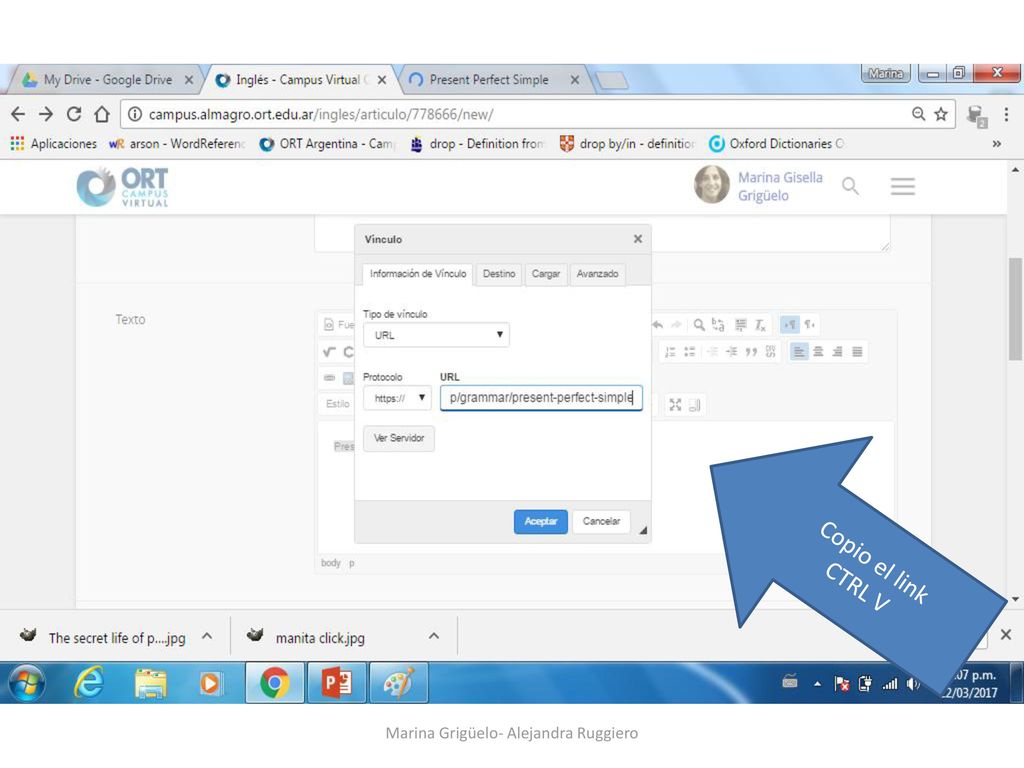Viewport: 1024px width, 768px height.
Task: Open the Tipo de vínculo dropdown
Action: click(436, 334)
